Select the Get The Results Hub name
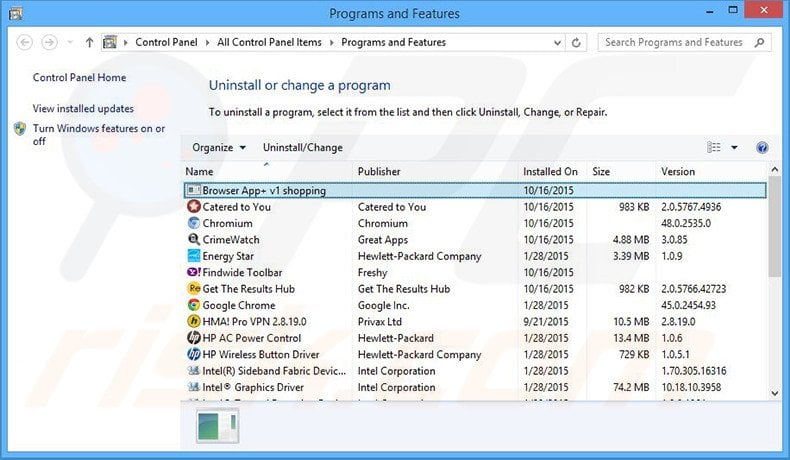The height and width of the screenshot is (460, 790). pos(248,289)
